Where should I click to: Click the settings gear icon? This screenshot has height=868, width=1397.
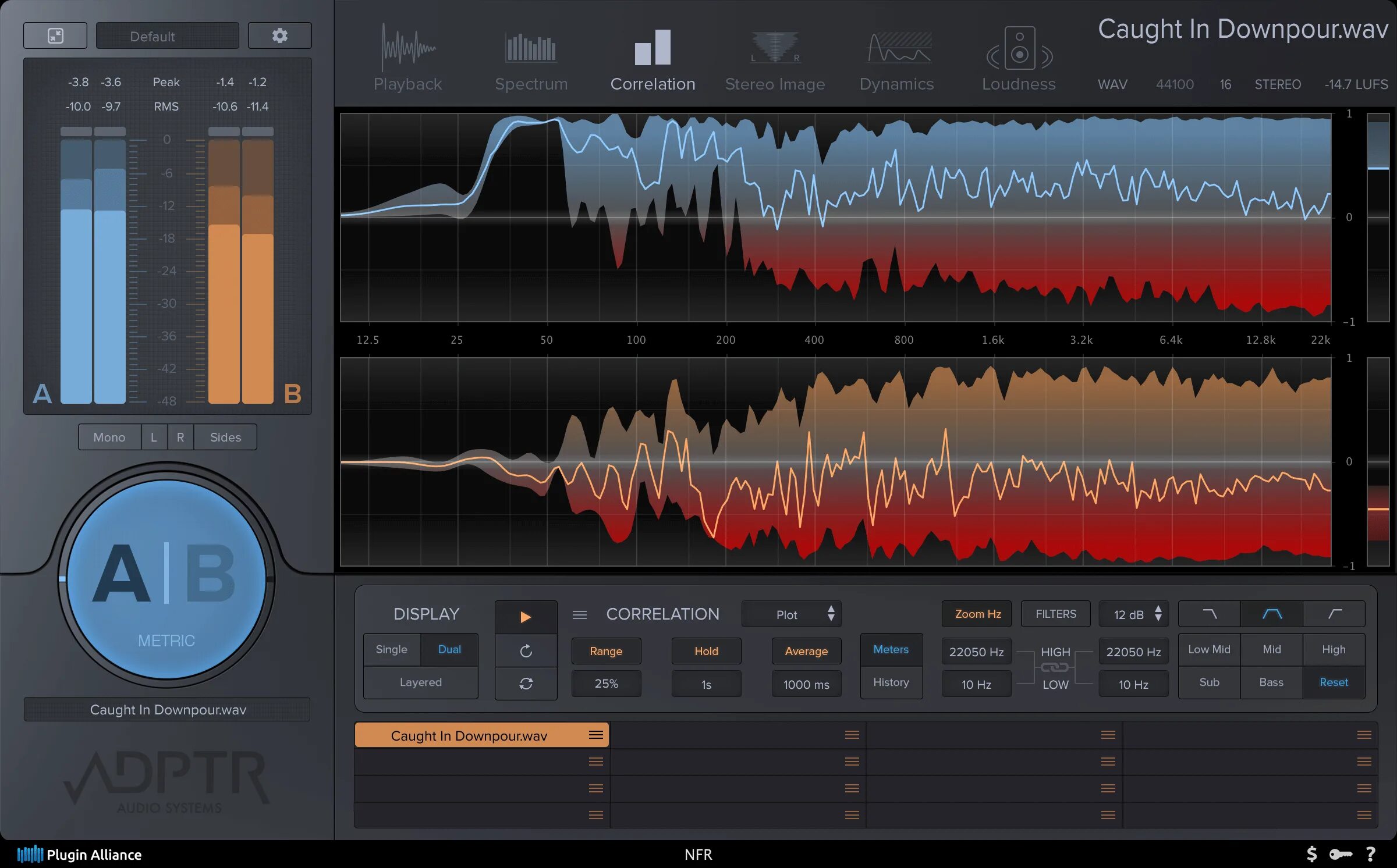point(279,36)
